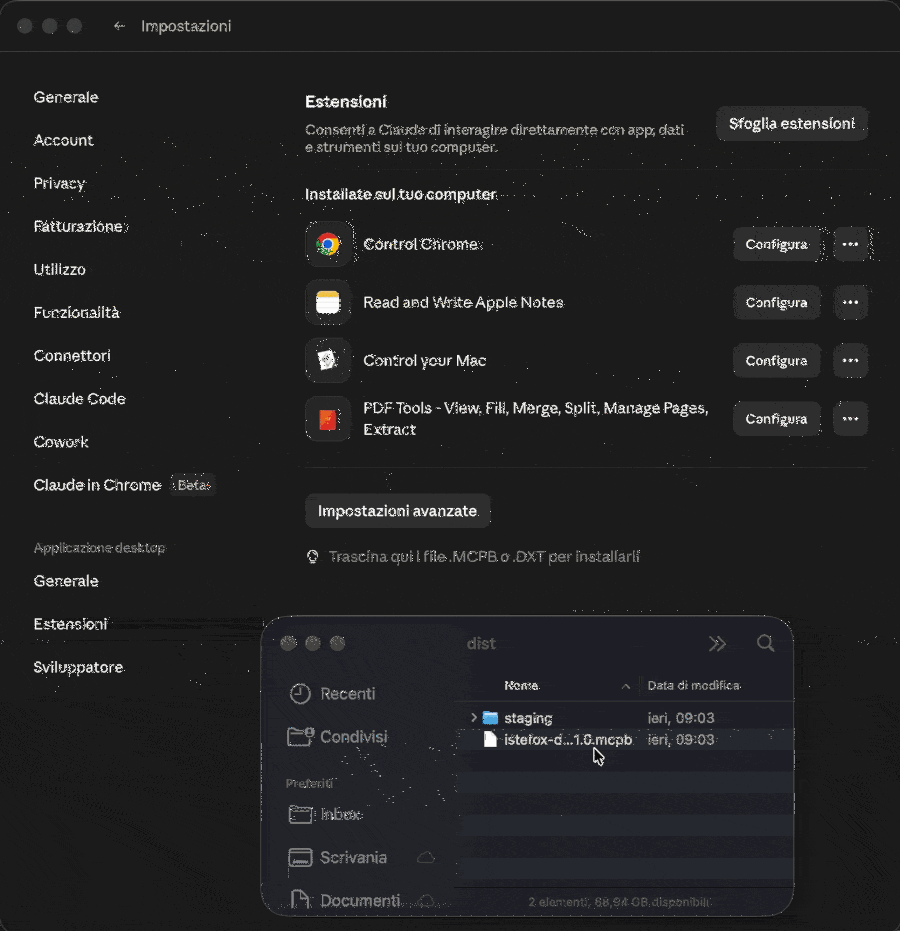Screen dimensions: 900x931
Task: Click the .mcpb file icon in Finder
Action: pyautogui.click(x=490, y=739)
